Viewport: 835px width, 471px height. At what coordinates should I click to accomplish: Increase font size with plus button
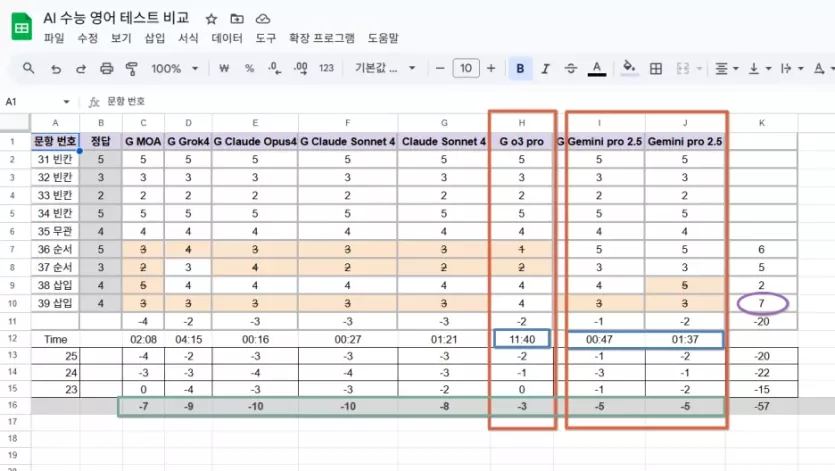coord(491,68)
